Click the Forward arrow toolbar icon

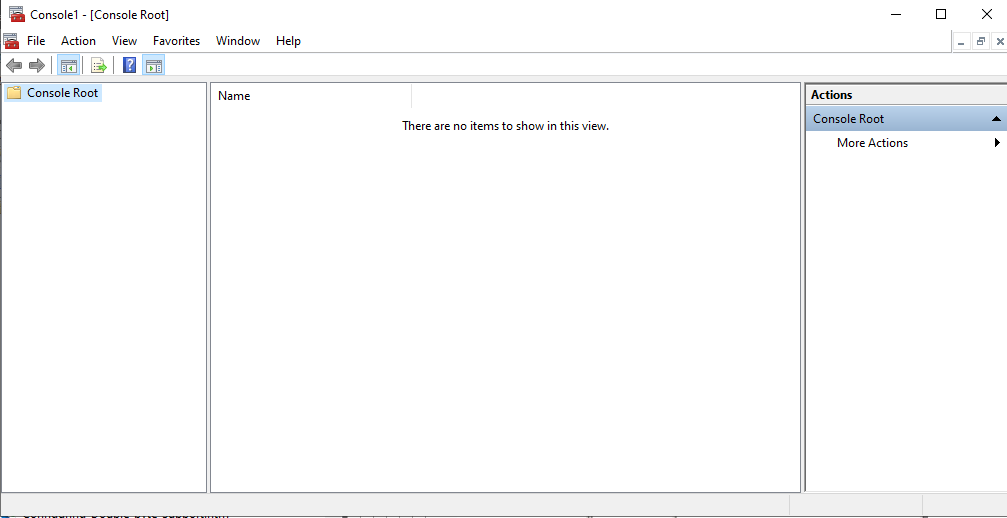[37, 65]
